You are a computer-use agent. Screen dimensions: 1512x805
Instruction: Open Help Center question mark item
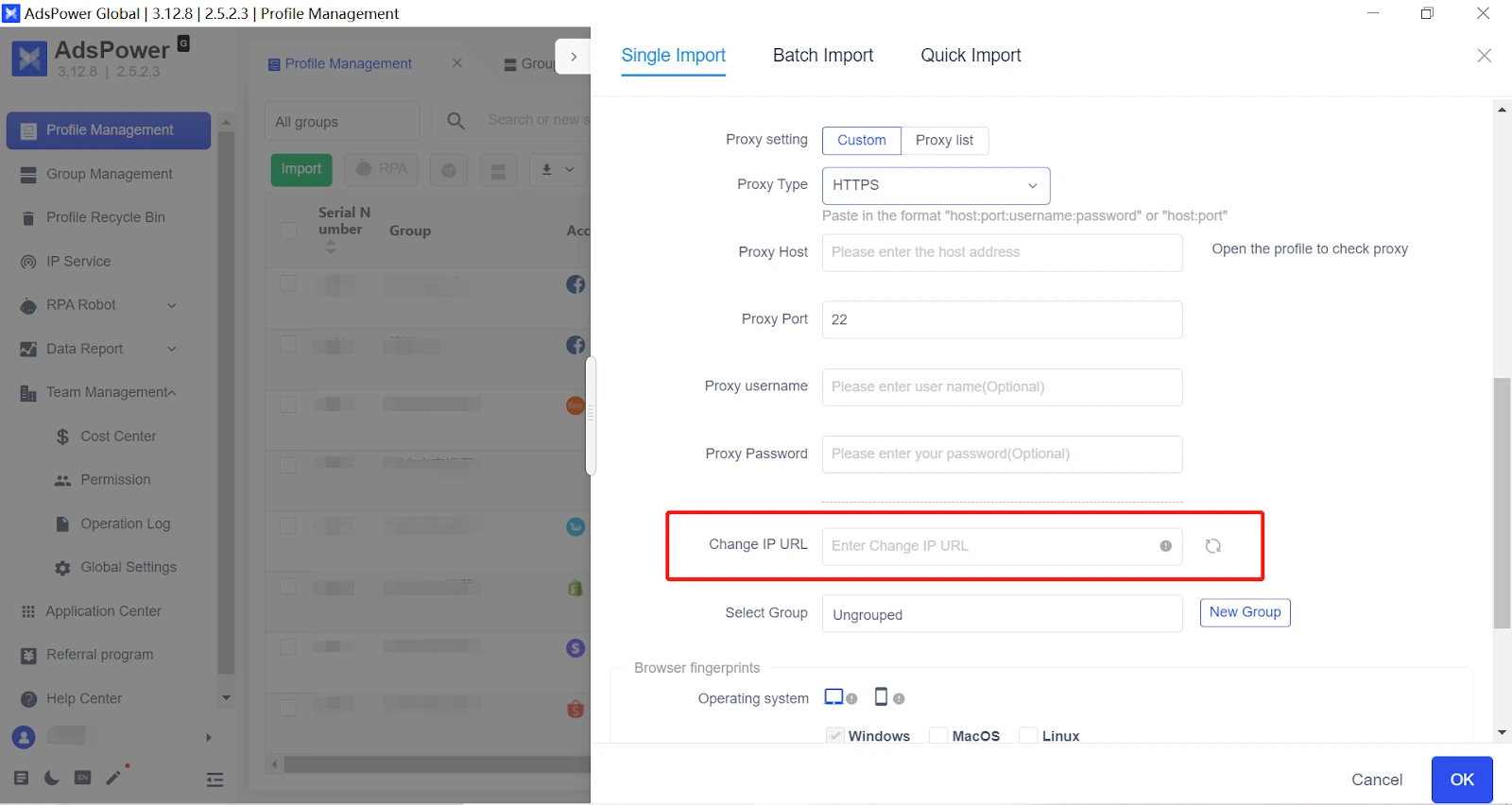coord(72,699)
